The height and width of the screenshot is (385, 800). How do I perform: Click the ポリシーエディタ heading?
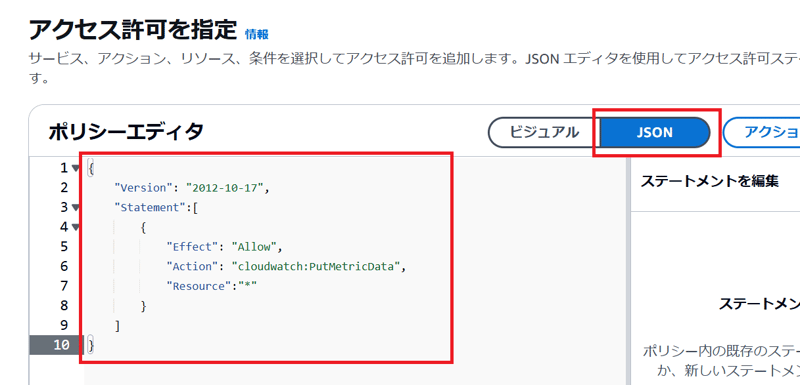[126, 132]
